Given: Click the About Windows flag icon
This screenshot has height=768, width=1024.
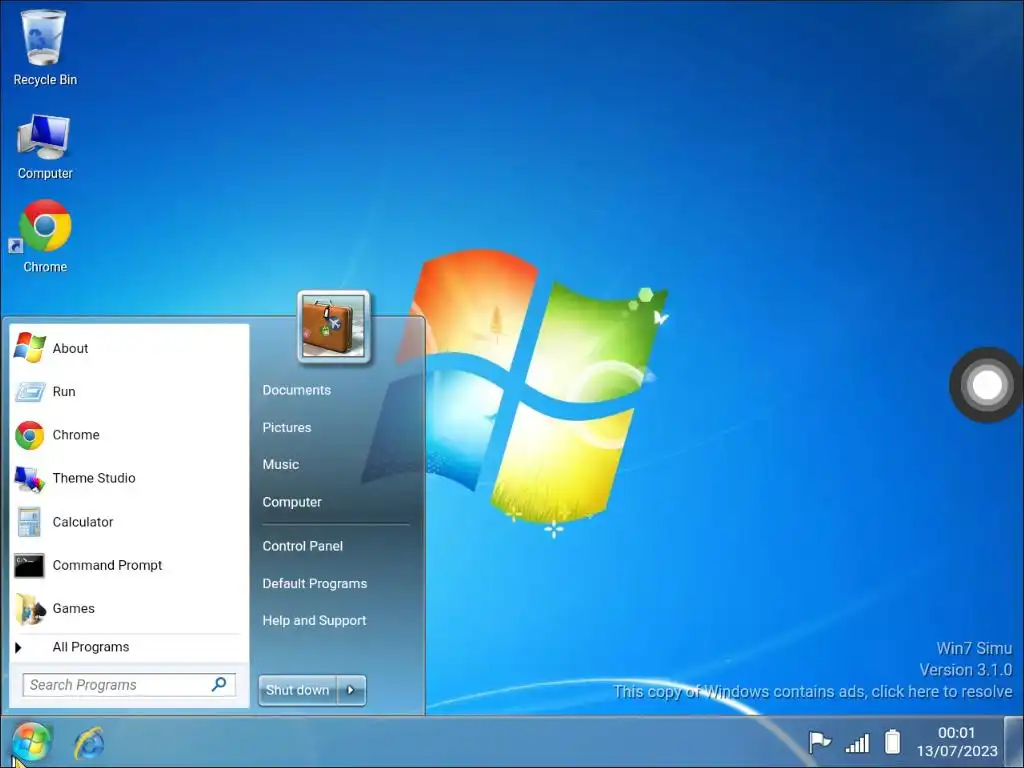Looking at the screenshot, I should (29, 347).
